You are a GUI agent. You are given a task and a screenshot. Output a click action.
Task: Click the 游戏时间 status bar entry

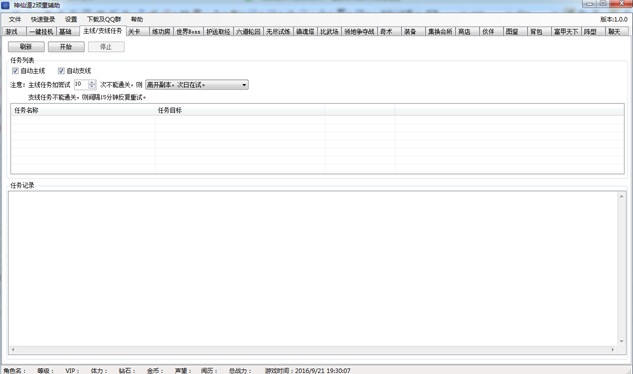pos(308,371)
